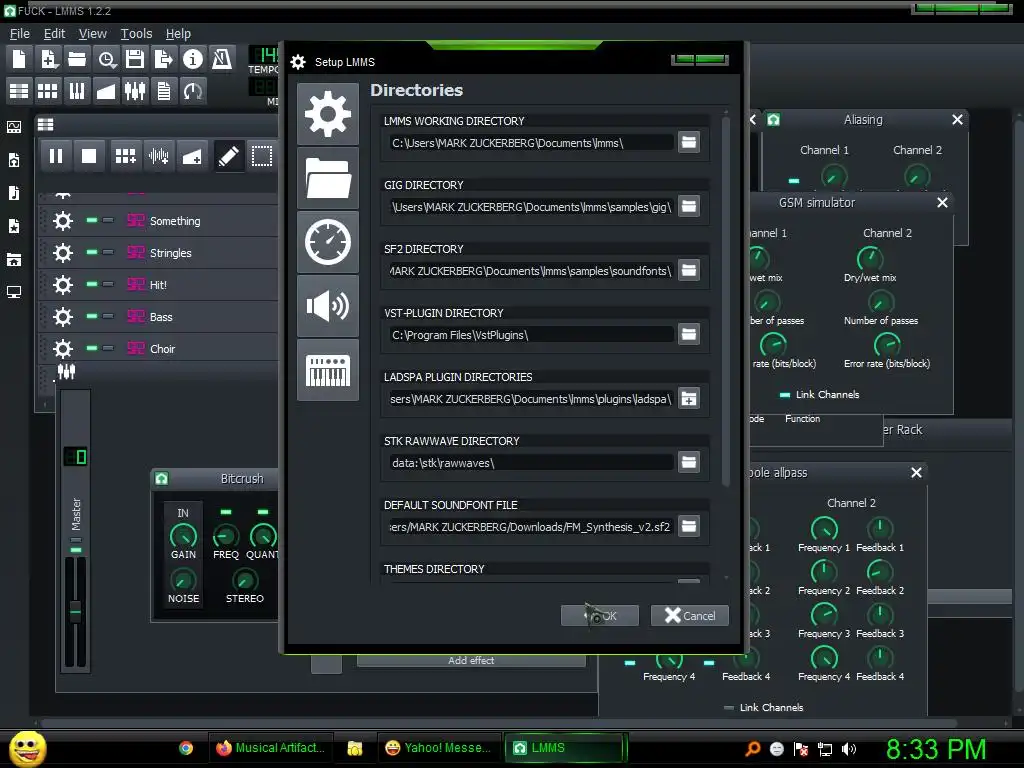
Task: Create new project from template icon
Action: click(48, 59)
